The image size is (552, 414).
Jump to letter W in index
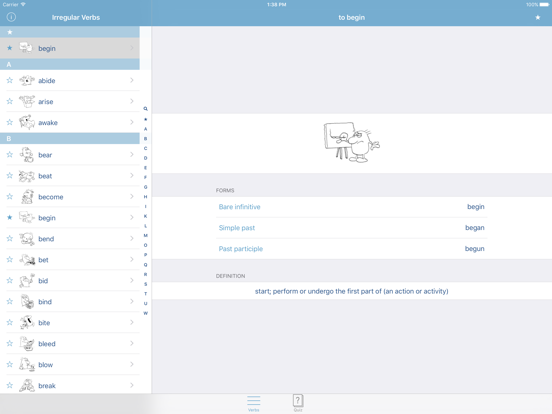[145, 313]
